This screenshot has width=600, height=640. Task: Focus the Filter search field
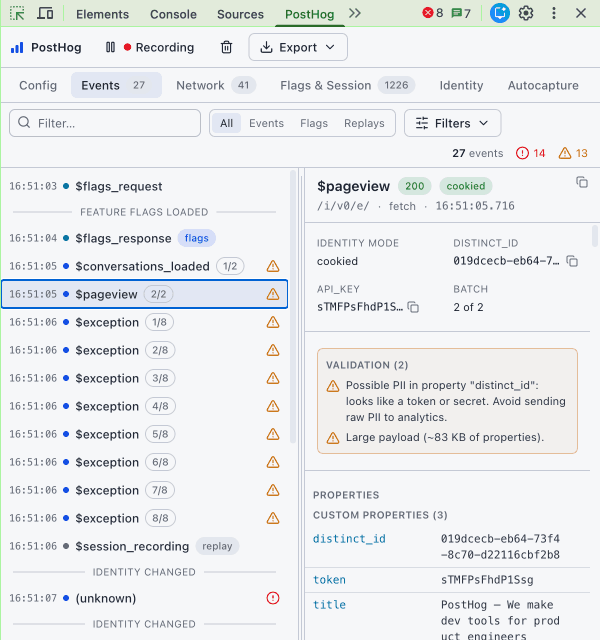(105, 123)
